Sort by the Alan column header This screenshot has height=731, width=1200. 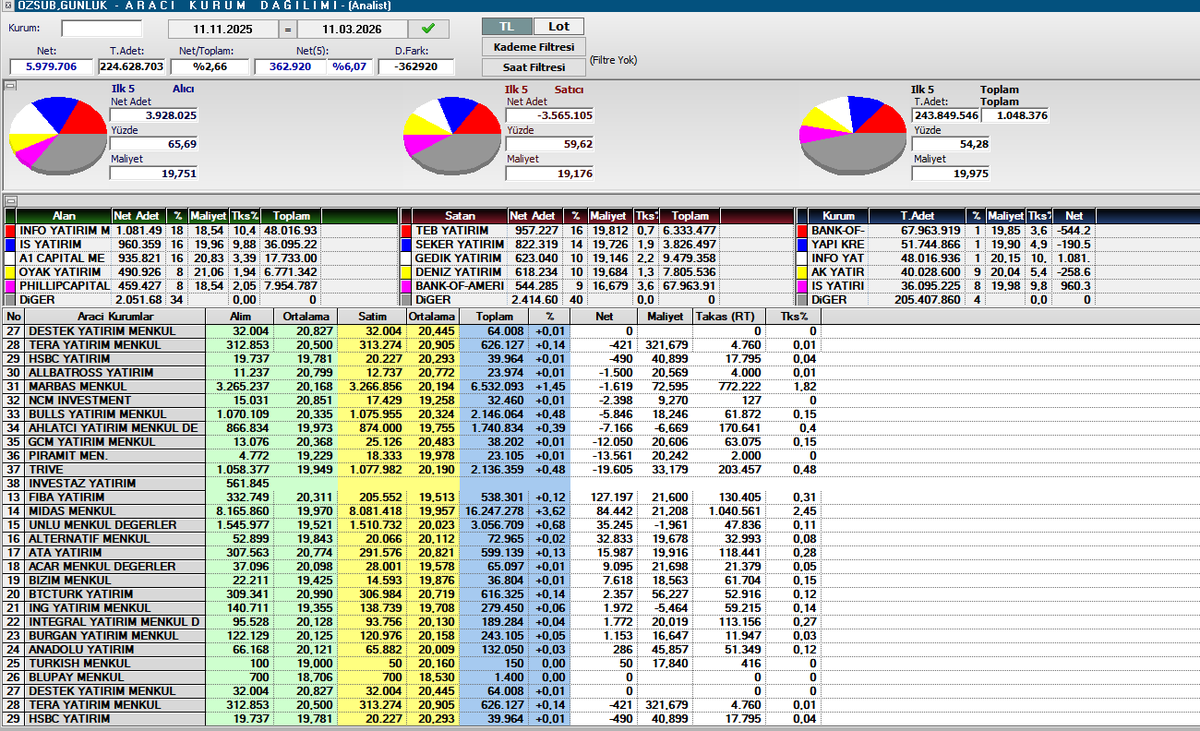(x=64, y=216)
